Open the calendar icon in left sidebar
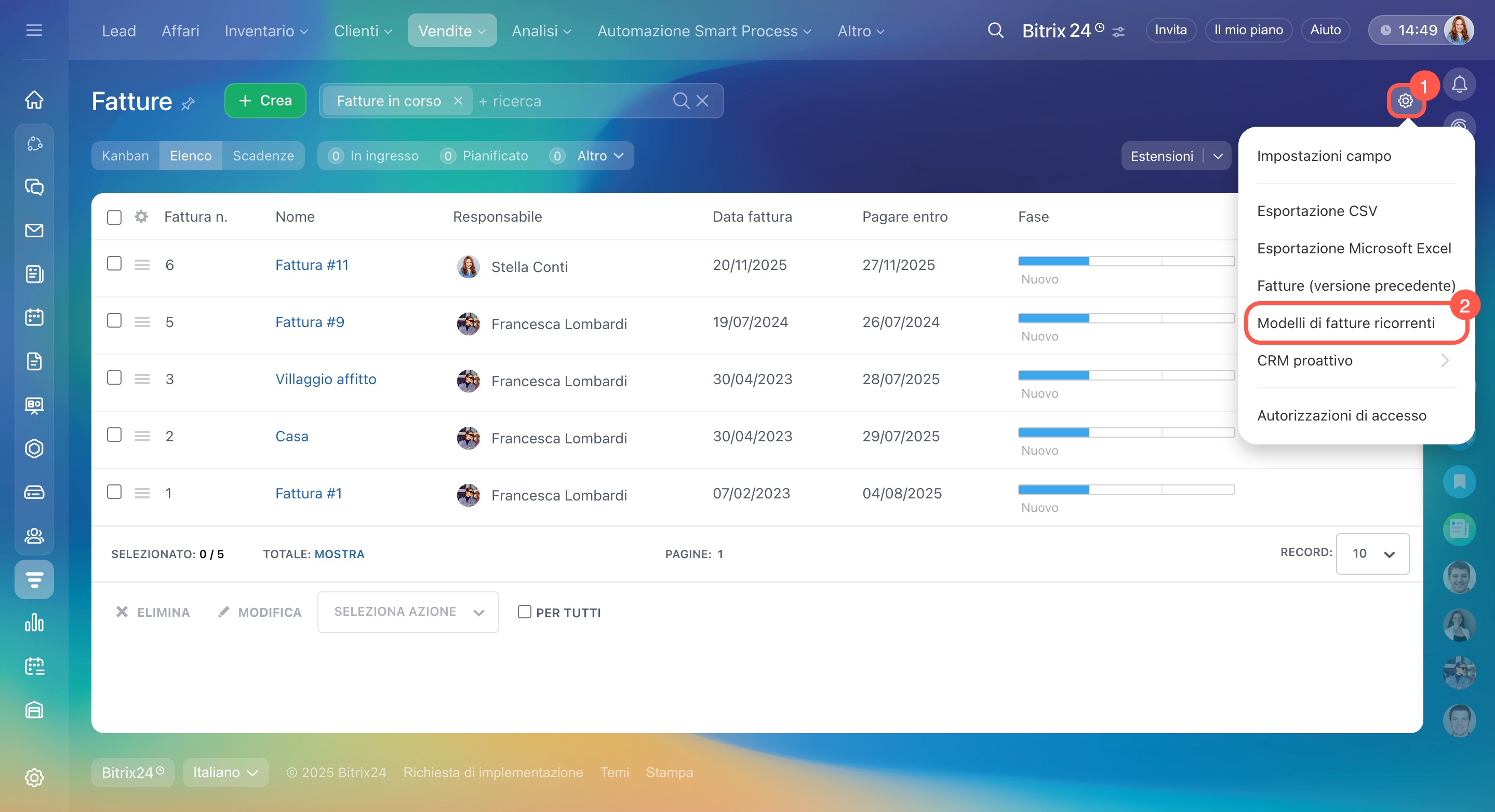This screenshot has width=1495, height=812. pyautogui.click(x=34, y=317)
